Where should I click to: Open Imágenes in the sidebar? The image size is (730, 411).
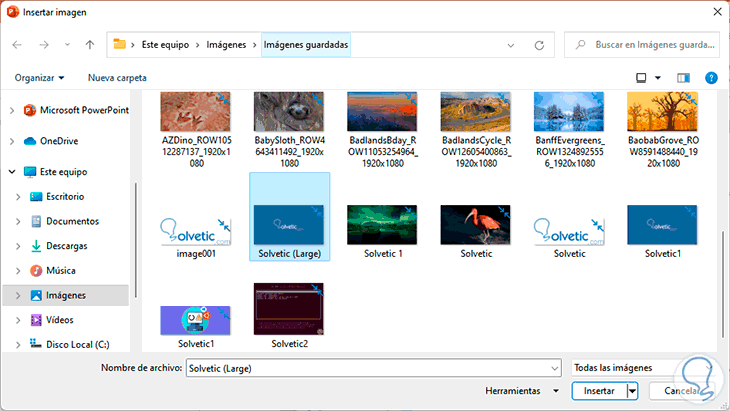(66, 295)
